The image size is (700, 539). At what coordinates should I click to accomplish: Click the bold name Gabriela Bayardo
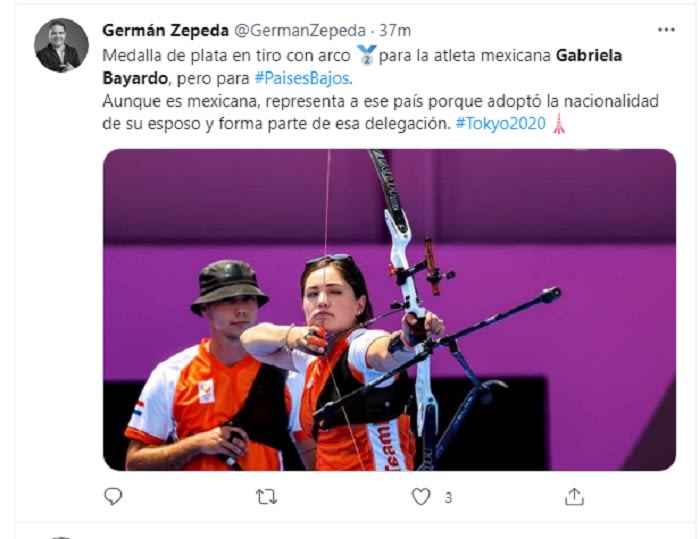pyautogui.click(x=362, y=67)
